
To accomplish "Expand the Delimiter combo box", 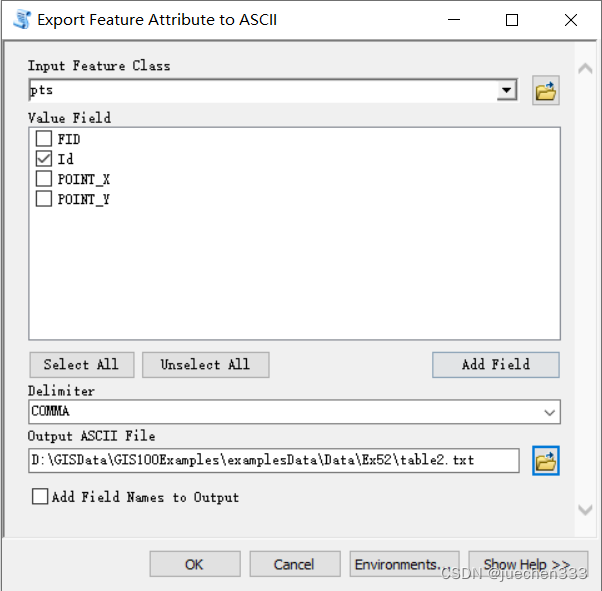I will pos(549,411).
